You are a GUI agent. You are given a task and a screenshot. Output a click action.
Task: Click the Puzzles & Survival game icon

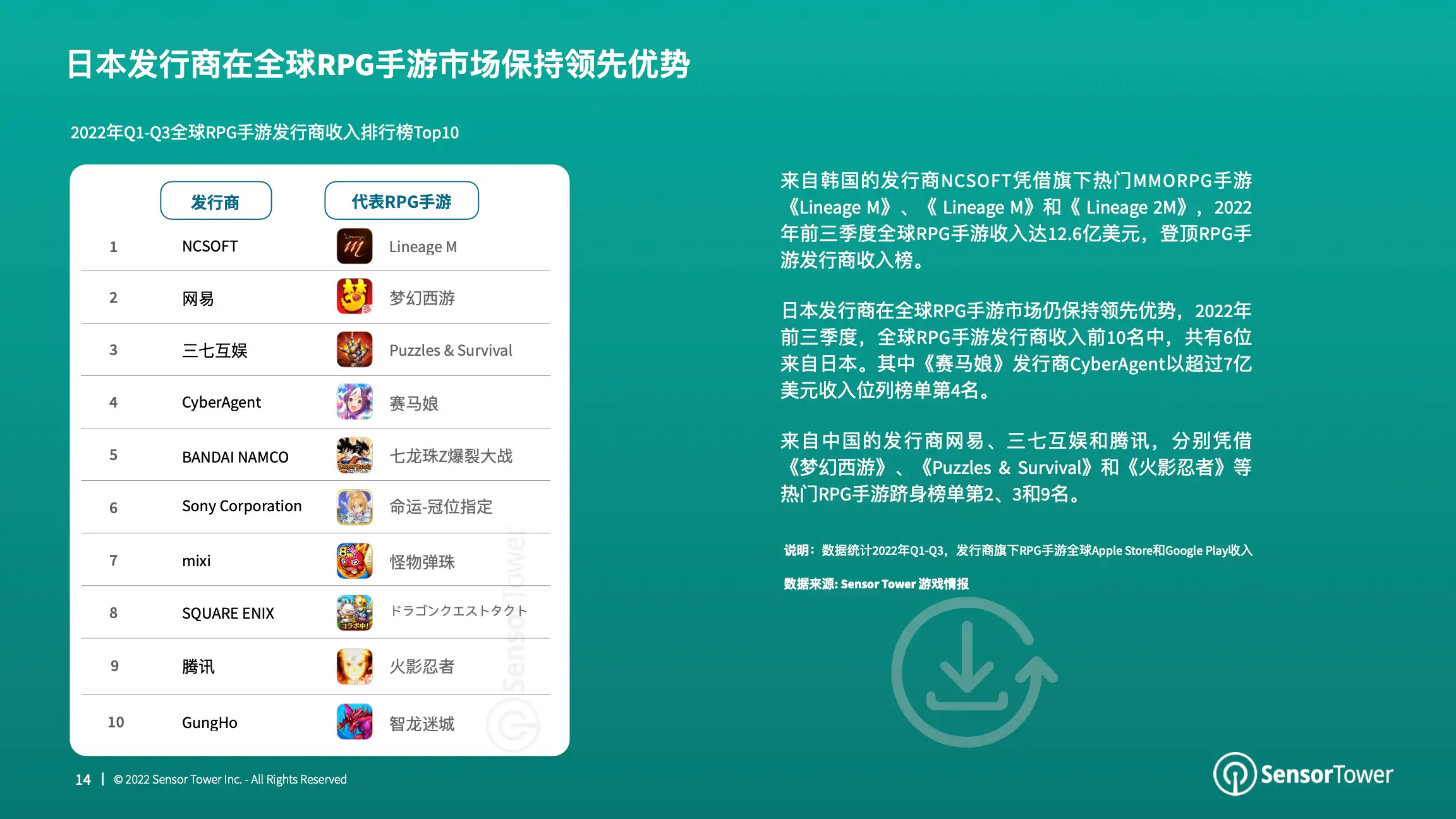point(355,349)
